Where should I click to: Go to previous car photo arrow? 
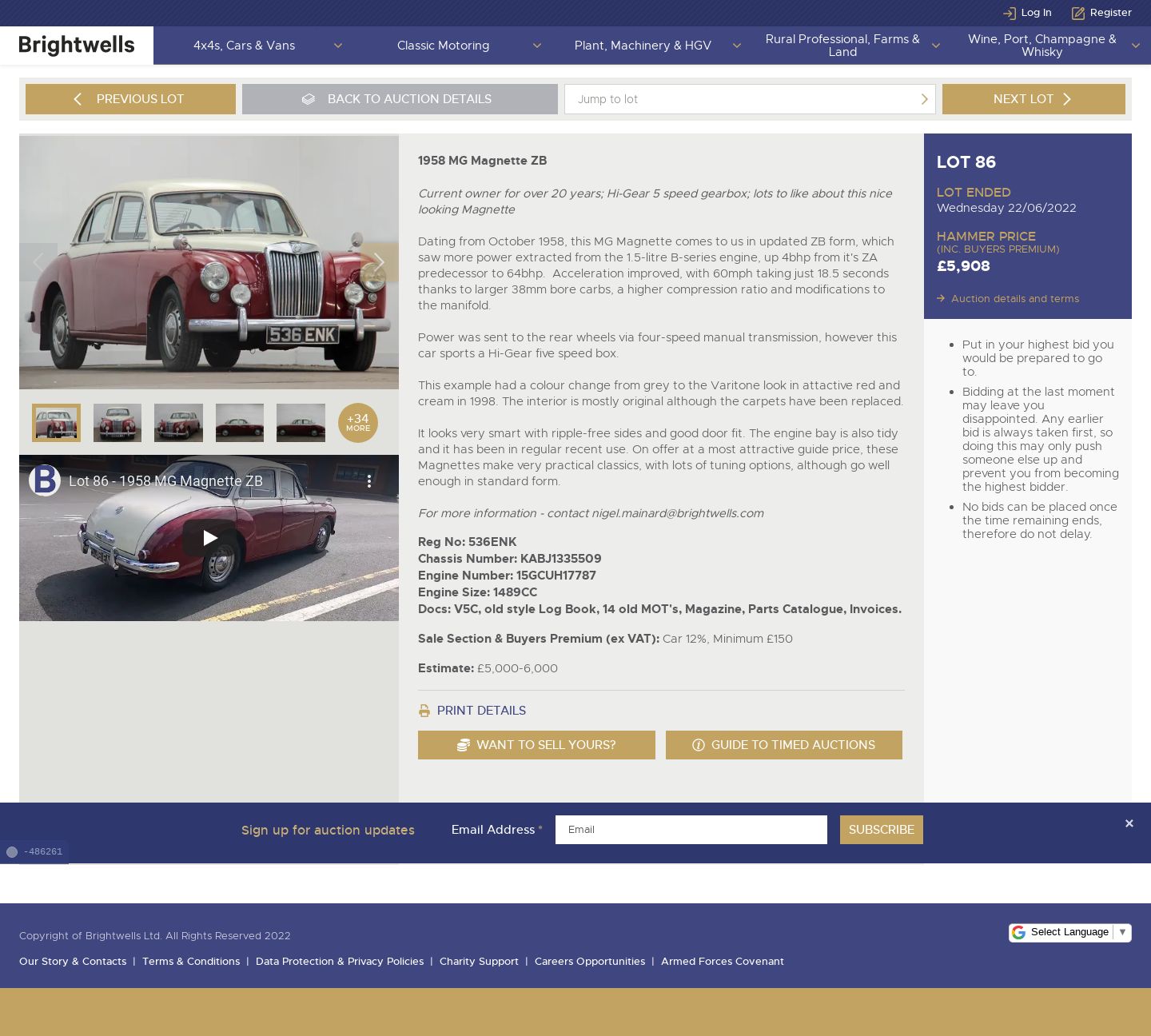coord(38,262)
